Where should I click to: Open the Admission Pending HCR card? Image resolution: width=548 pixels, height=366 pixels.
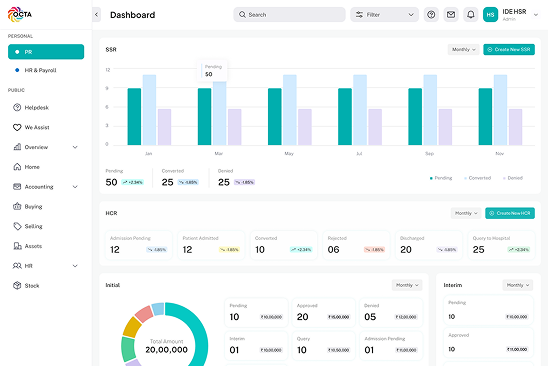[139, 245]
